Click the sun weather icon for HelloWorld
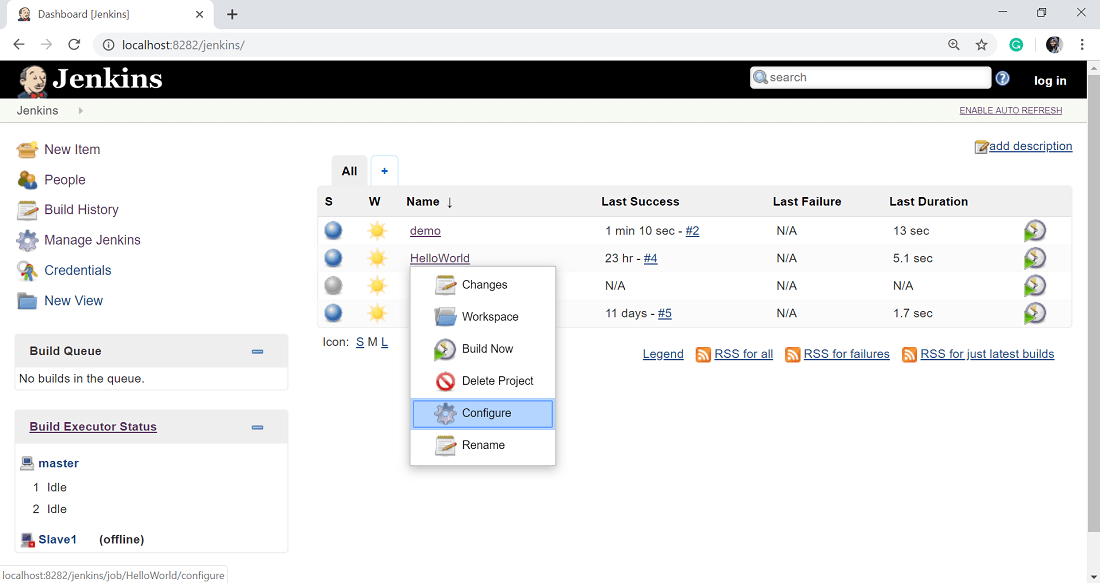The height and width of the screenshot is (583, 1100). pos(377,258)
